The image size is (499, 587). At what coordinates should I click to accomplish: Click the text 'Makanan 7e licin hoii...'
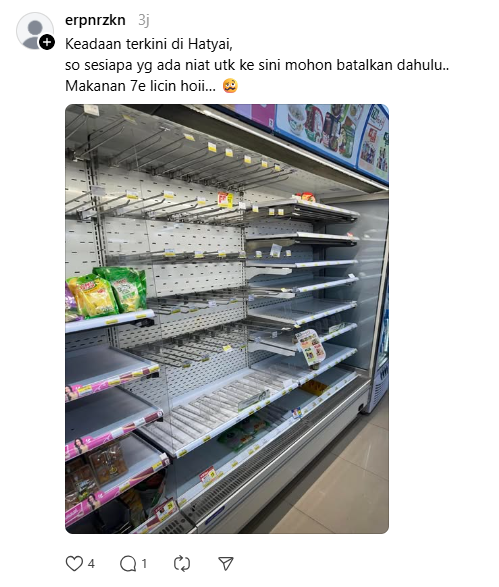point(140,86)
